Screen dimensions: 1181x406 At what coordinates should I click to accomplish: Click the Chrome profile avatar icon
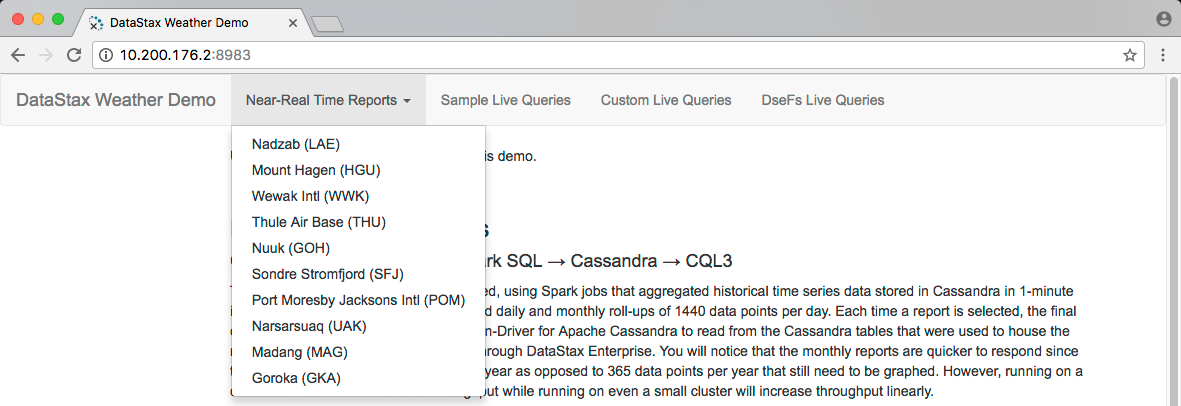tap(1163, 19)
